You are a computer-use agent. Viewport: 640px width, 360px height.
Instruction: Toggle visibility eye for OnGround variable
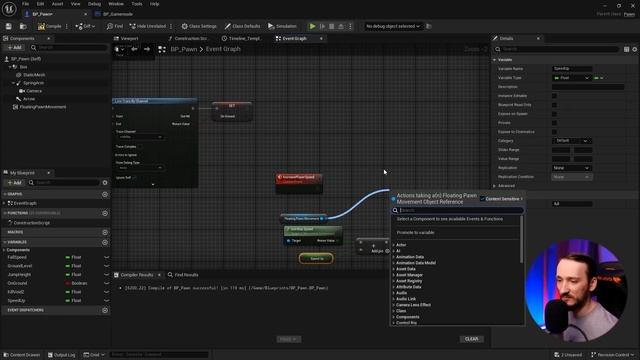pos(107,283)
